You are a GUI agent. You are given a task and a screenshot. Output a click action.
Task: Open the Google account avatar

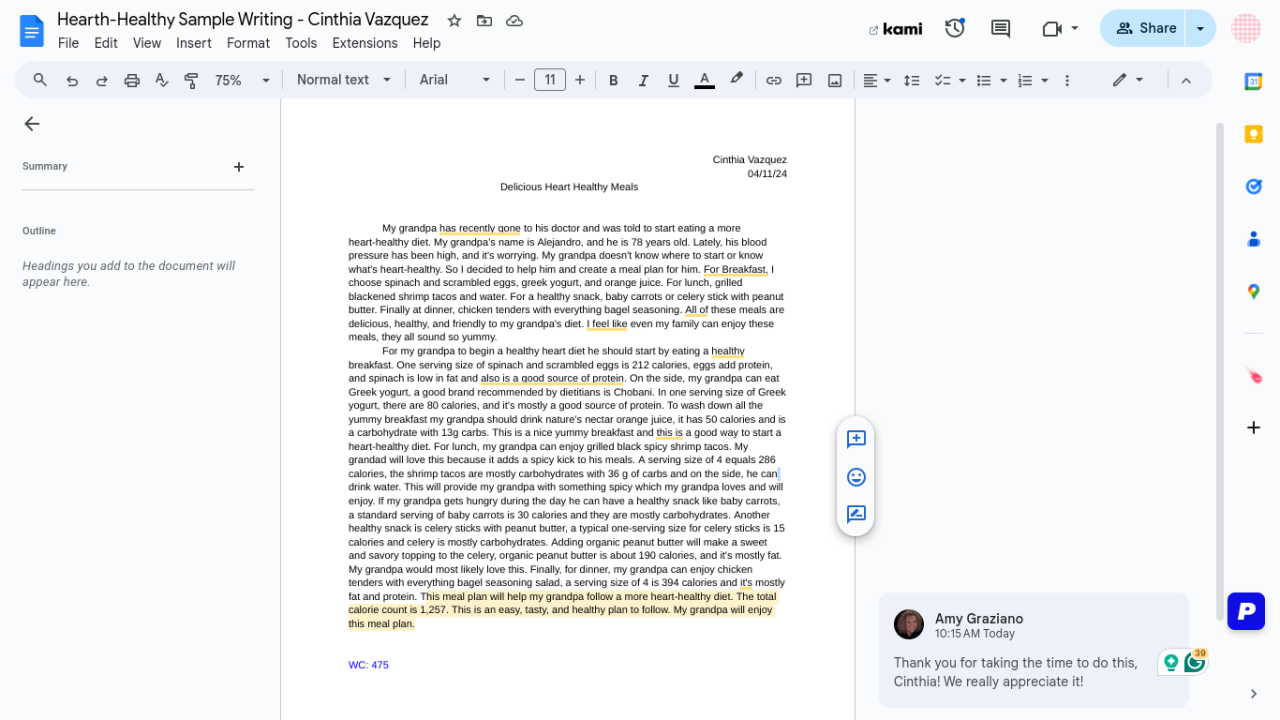(x=1246, y=28)
